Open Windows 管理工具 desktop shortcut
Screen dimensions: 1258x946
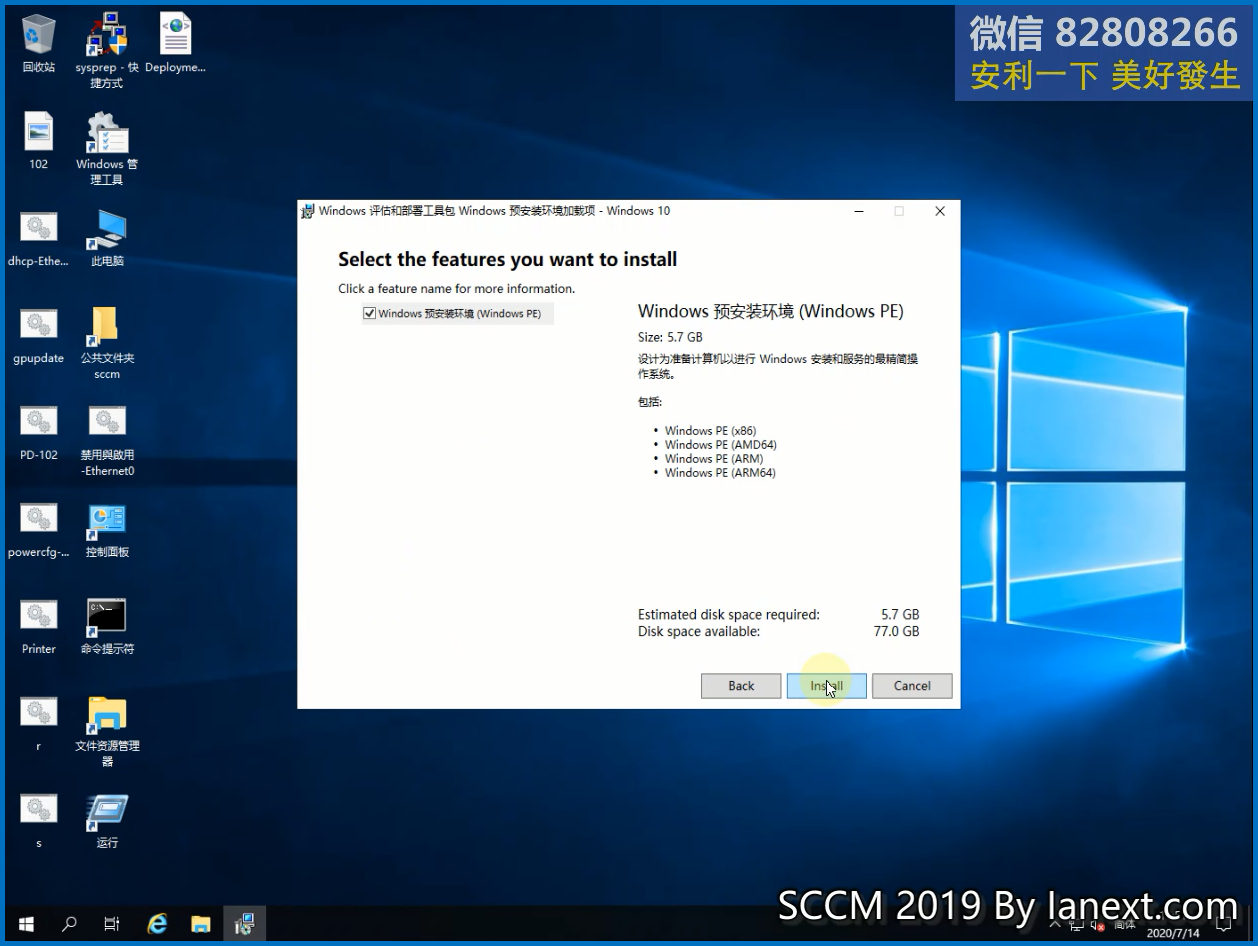pyautogui.click(x=107, y=149)
